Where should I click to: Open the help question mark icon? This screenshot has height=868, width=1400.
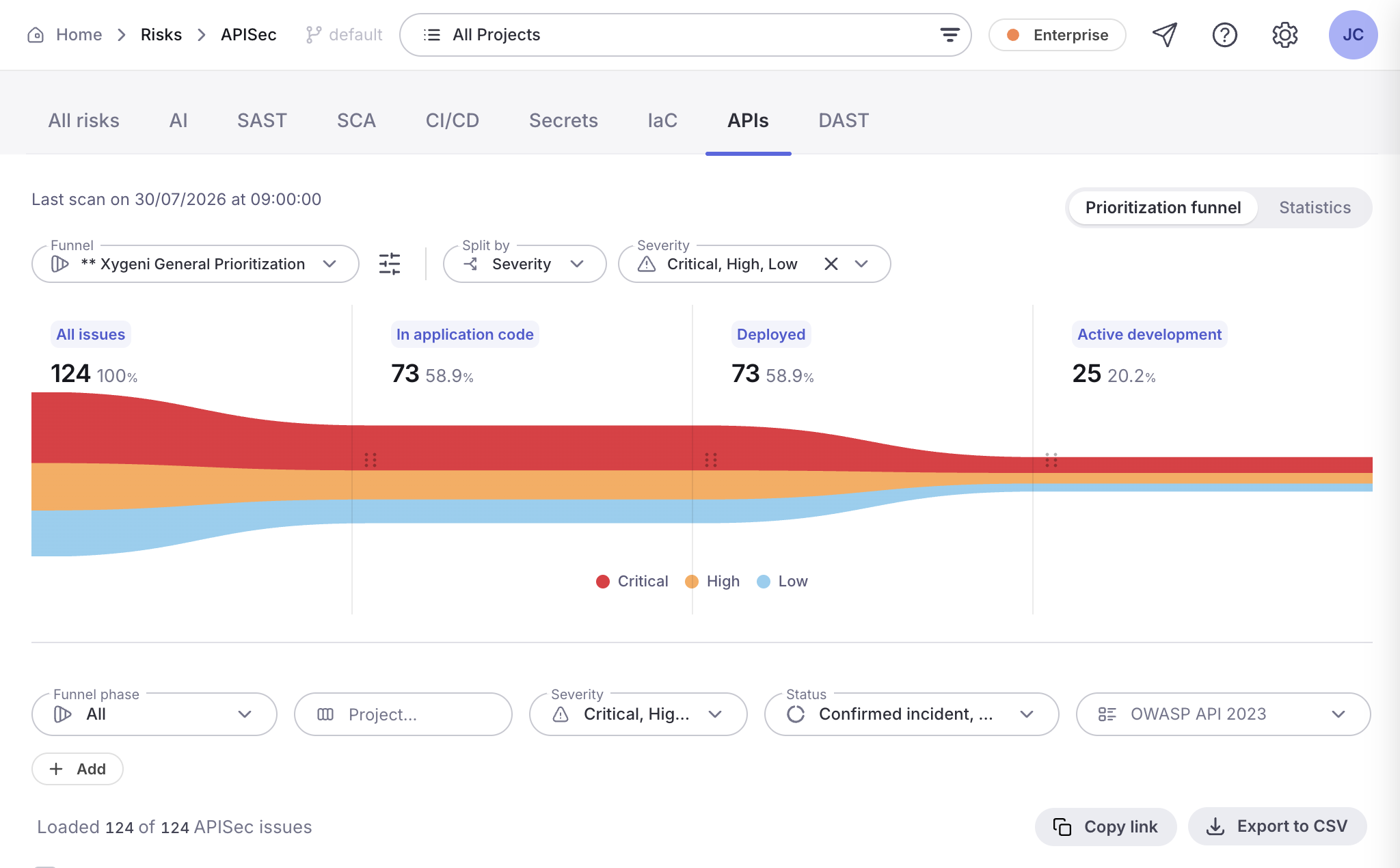(1224, 35)
